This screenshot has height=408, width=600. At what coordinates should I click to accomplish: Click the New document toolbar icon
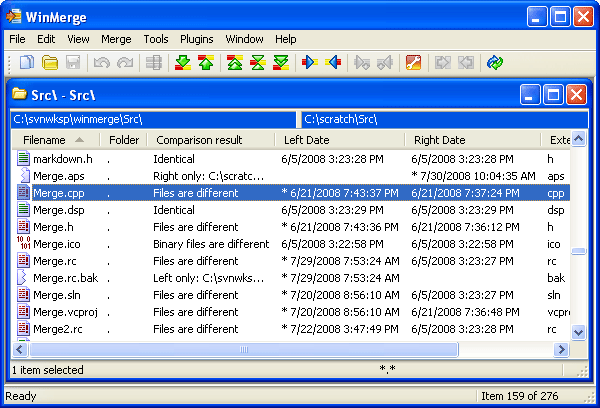coord(27,63)
